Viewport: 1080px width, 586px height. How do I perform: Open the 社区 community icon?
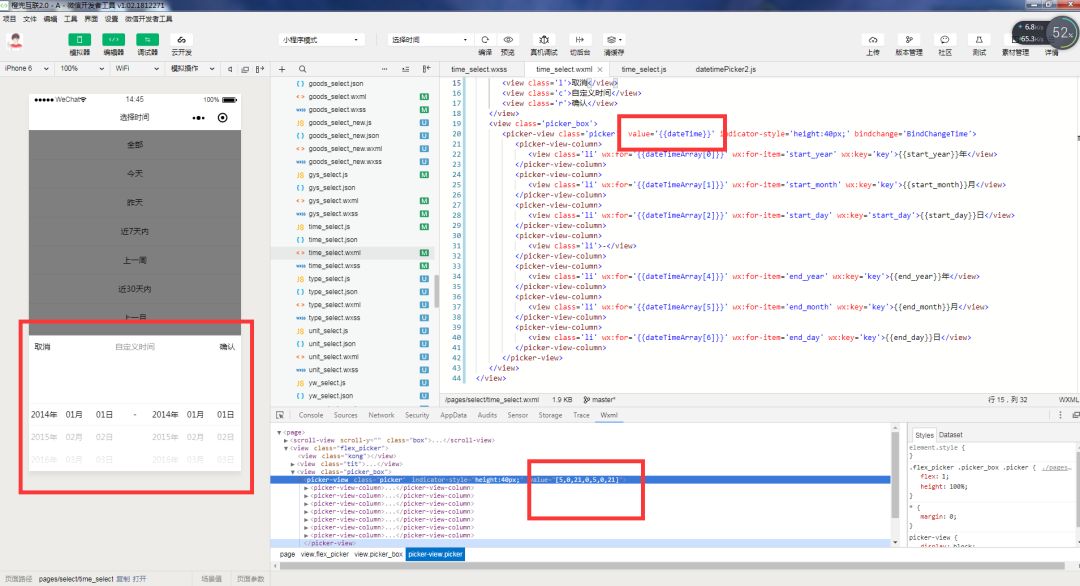click(x=944, y=40)
